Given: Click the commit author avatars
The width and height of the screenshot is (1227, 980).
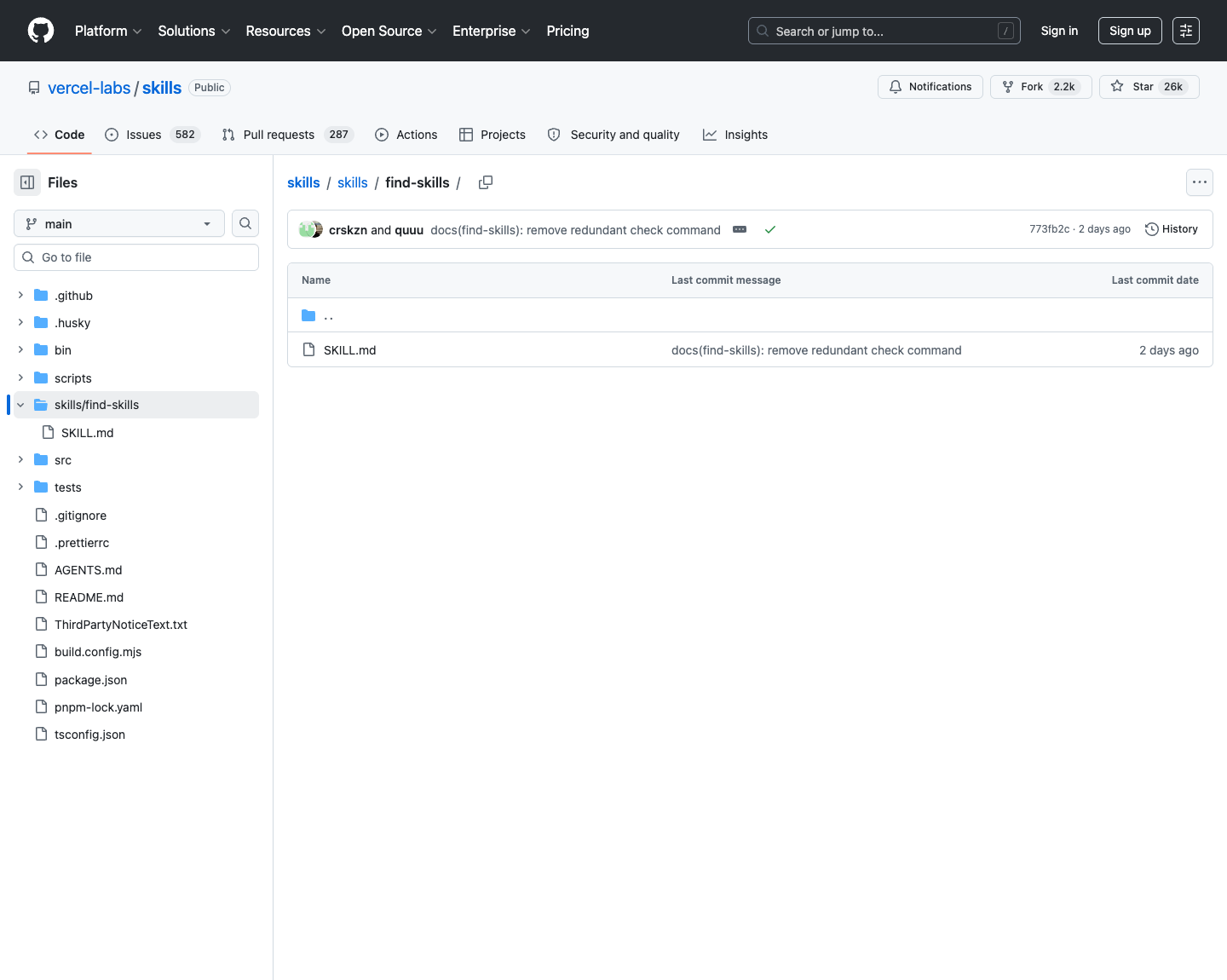Looking at the screenshot, I should tap(311, 229).
